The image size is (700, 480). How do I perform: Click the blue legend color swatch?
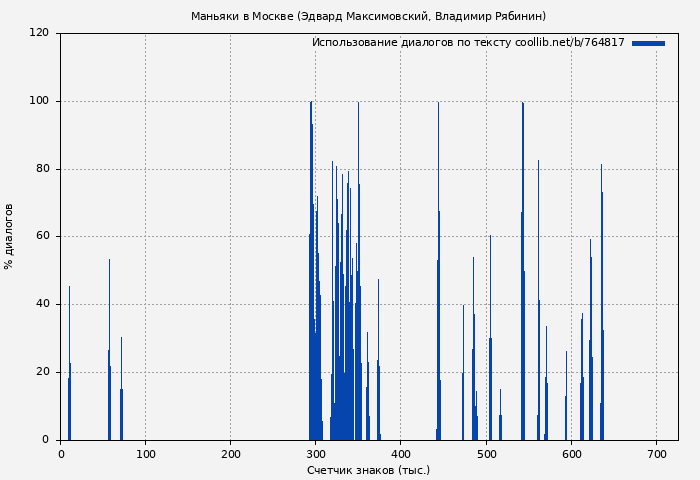pos(648,43)
